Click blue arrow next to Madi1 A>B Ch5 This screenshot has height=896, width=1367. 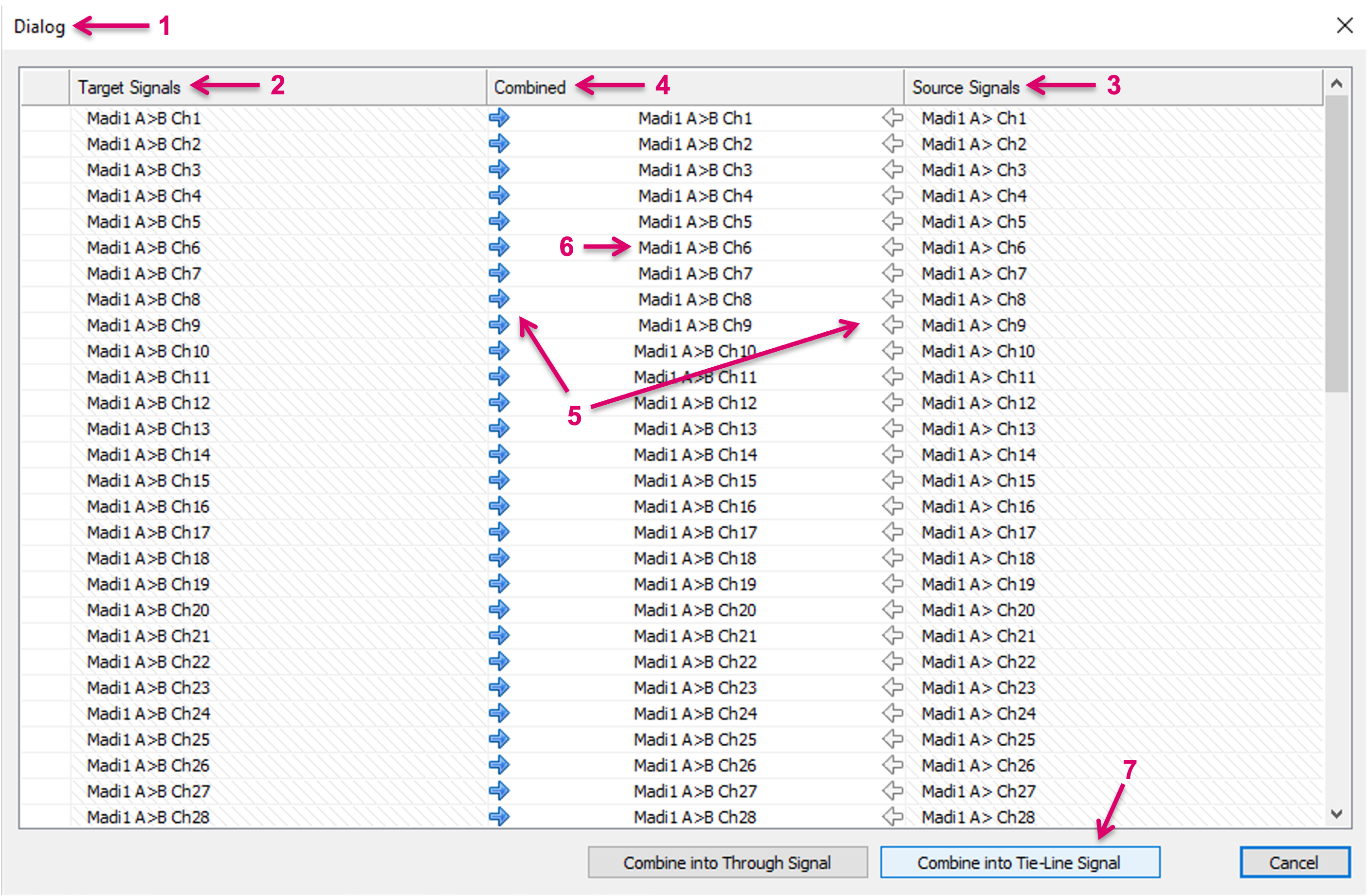499,221
